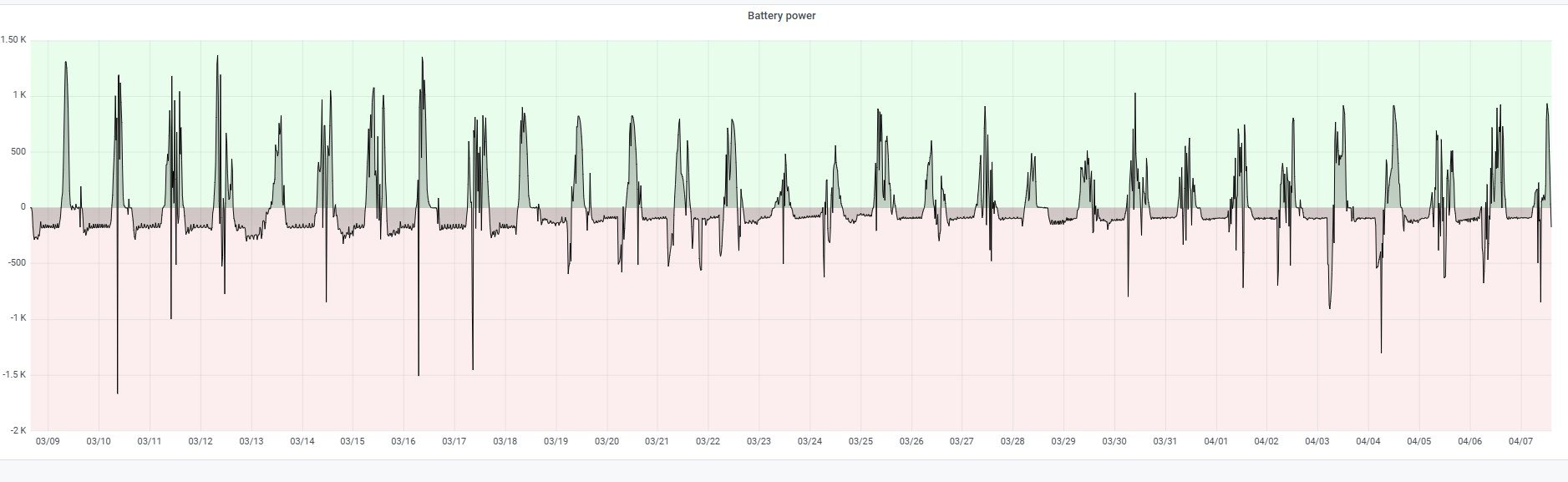Click the 1.50 K y-axis label

pyautogui.click(x=13, y=40)
